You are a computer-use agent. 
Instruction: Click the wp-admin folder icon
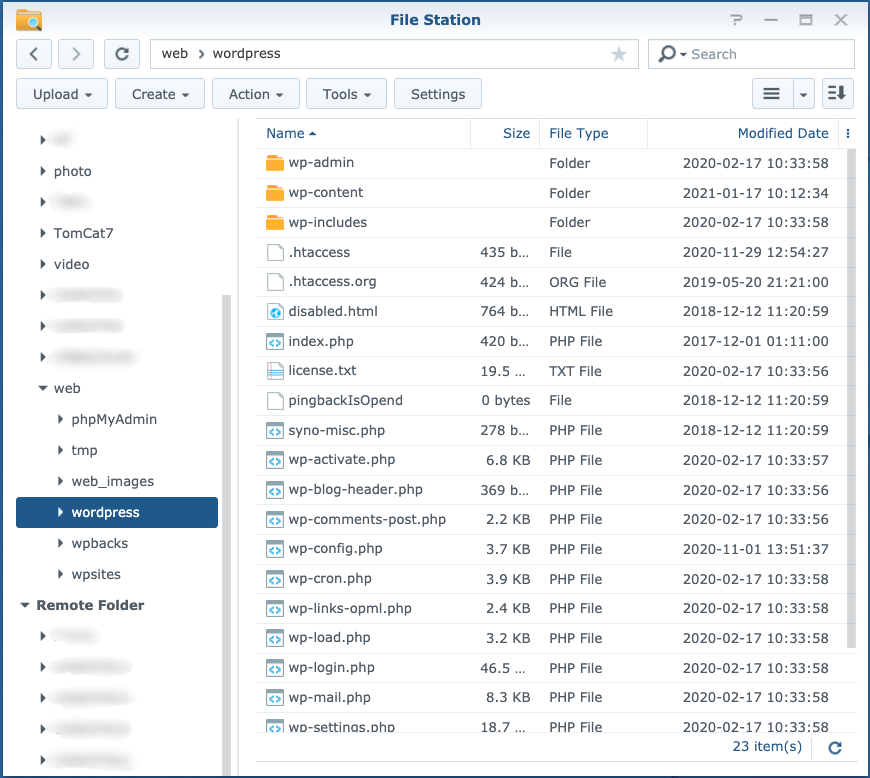(275, 163)
